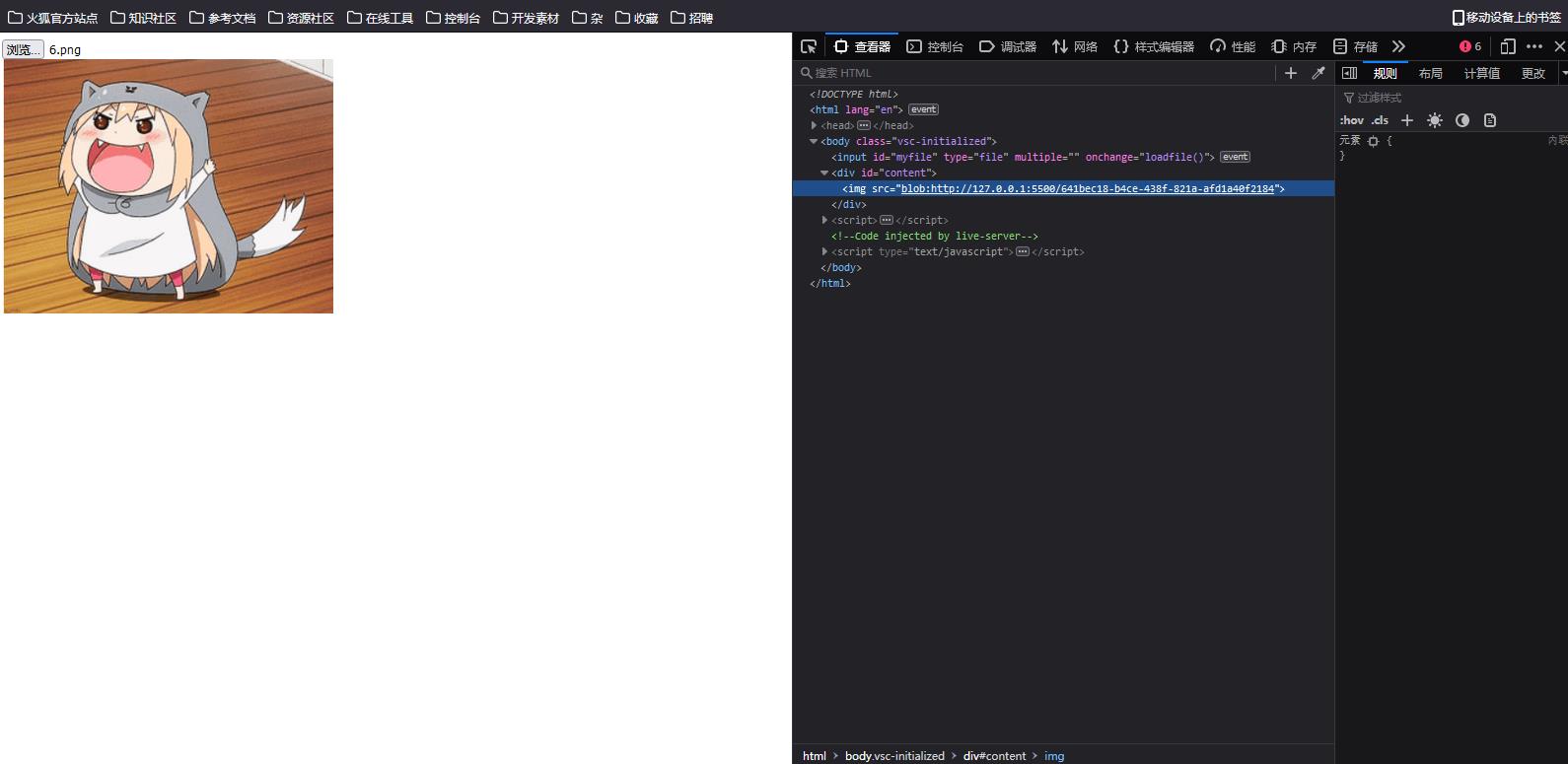Open the 调试器 debugger tab
The image size is (1568, 764).
[1008, 46]
